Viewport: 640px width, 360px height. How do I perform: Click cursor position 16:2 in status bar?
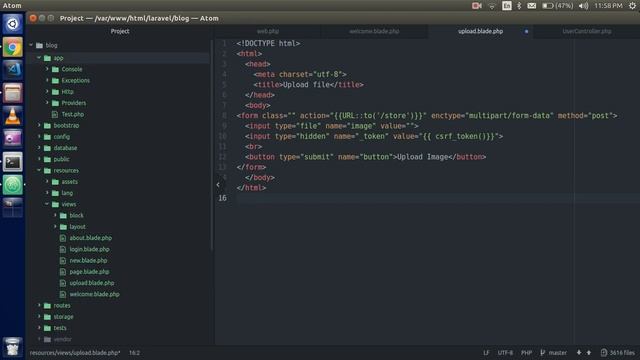click(134, 353)
